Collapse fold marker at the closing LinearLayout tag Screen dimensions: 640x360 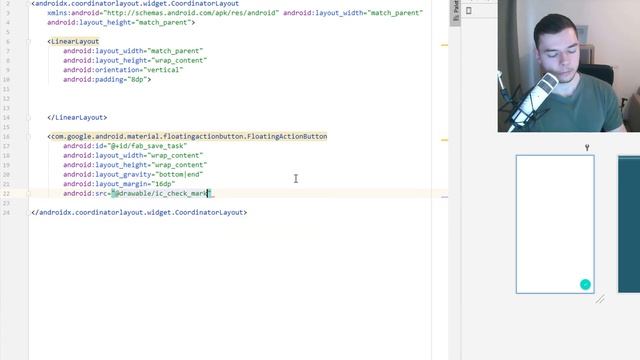pos(29,118)
